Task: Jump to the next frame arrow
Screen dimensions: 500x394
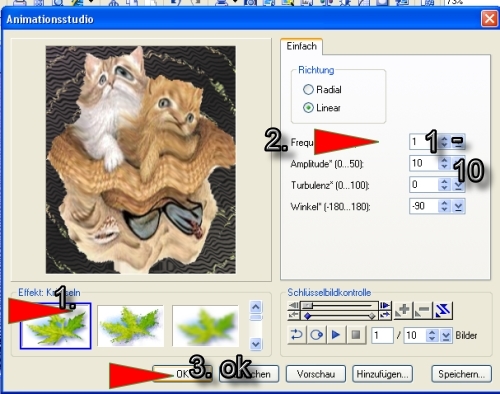Action: click(385, 305)
